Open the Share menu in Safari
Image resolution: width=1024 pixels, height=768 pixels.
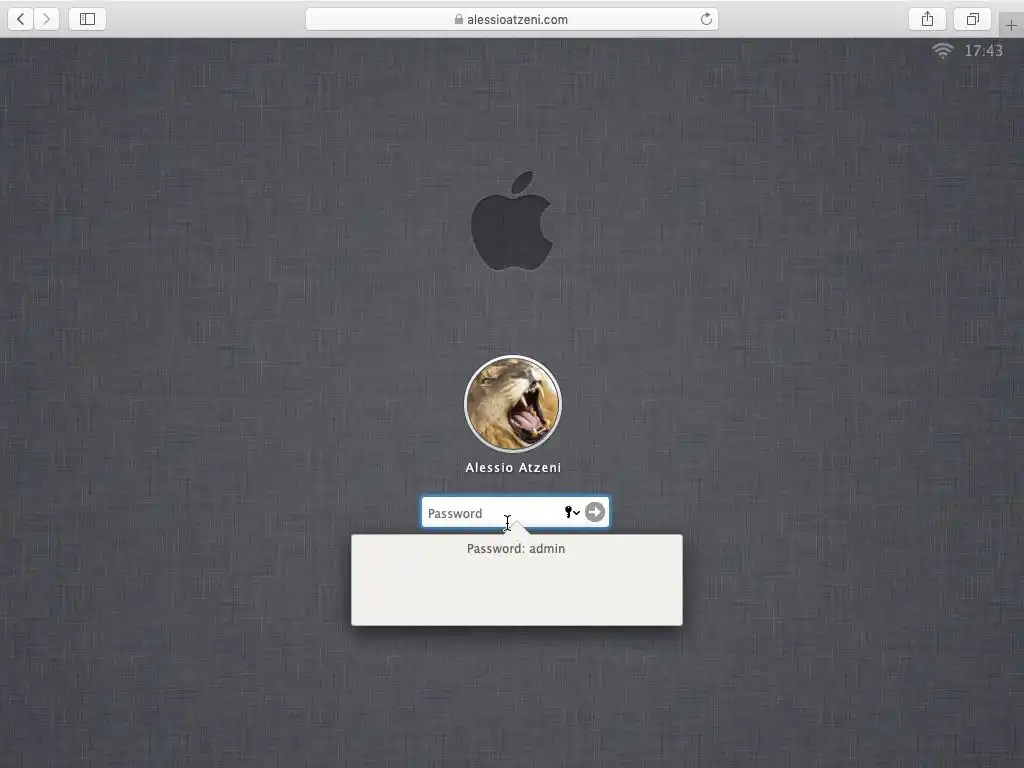(927, 19)
